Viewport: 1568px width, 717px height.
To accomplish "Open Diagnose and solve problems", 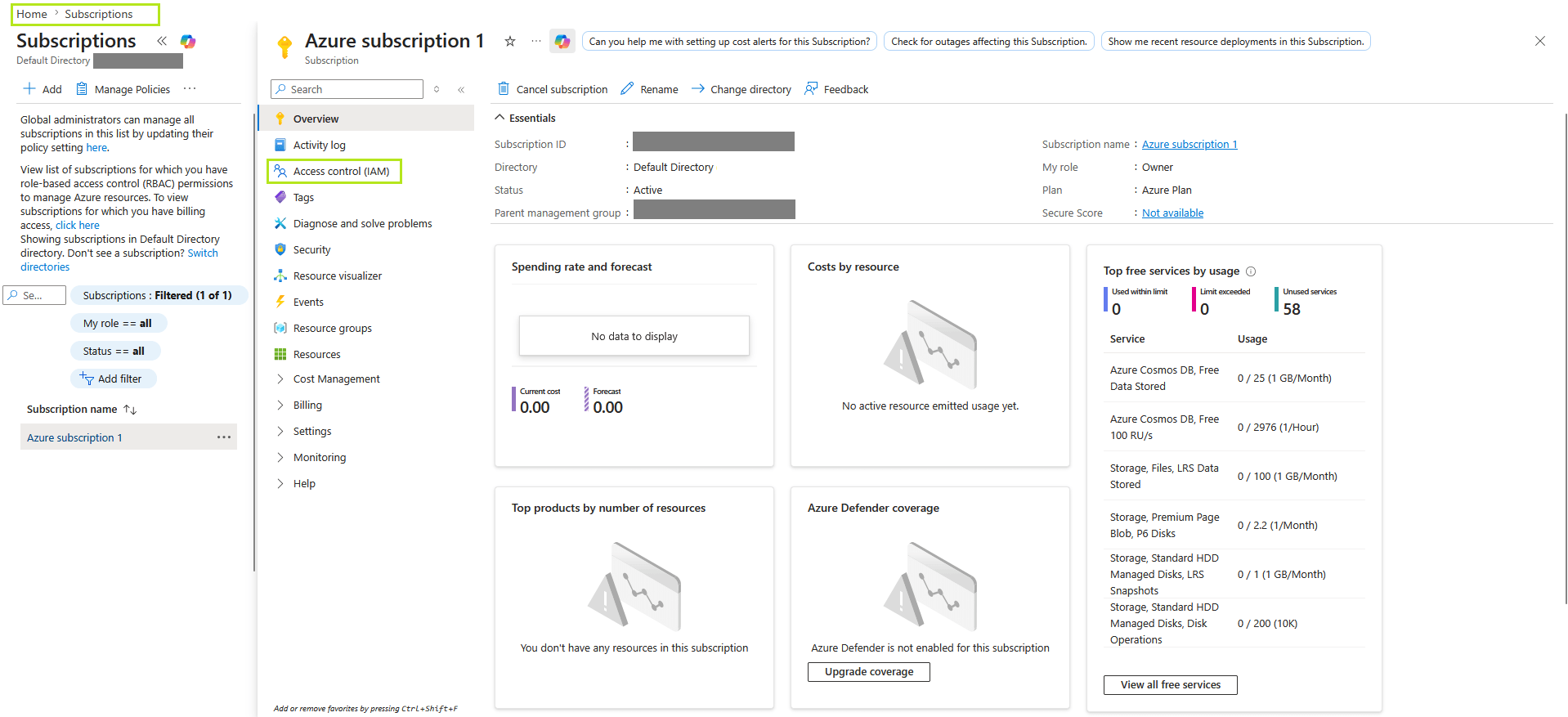I will (x=366, y=223).
